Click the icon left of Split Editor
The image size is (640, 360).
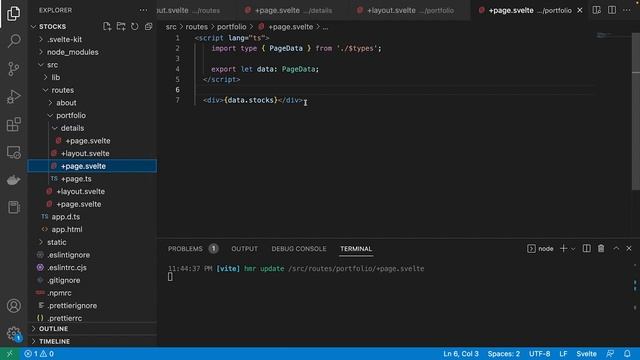(x=596, y=10)
